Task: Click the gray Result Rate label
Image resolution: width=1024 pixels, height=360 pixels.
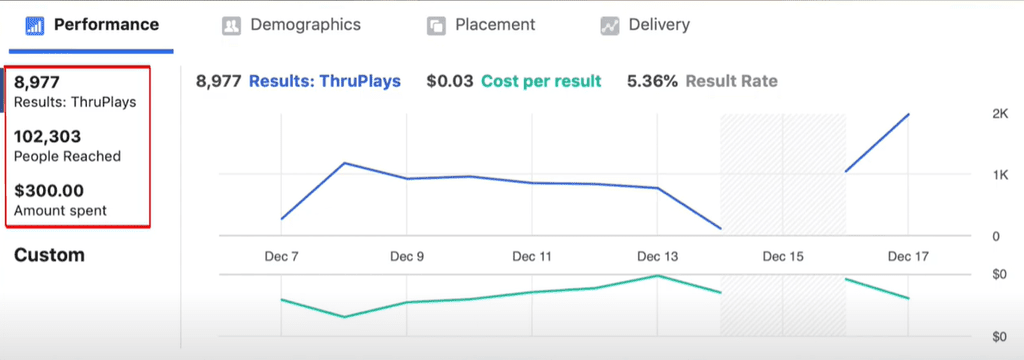Action: tap(731, 82)
